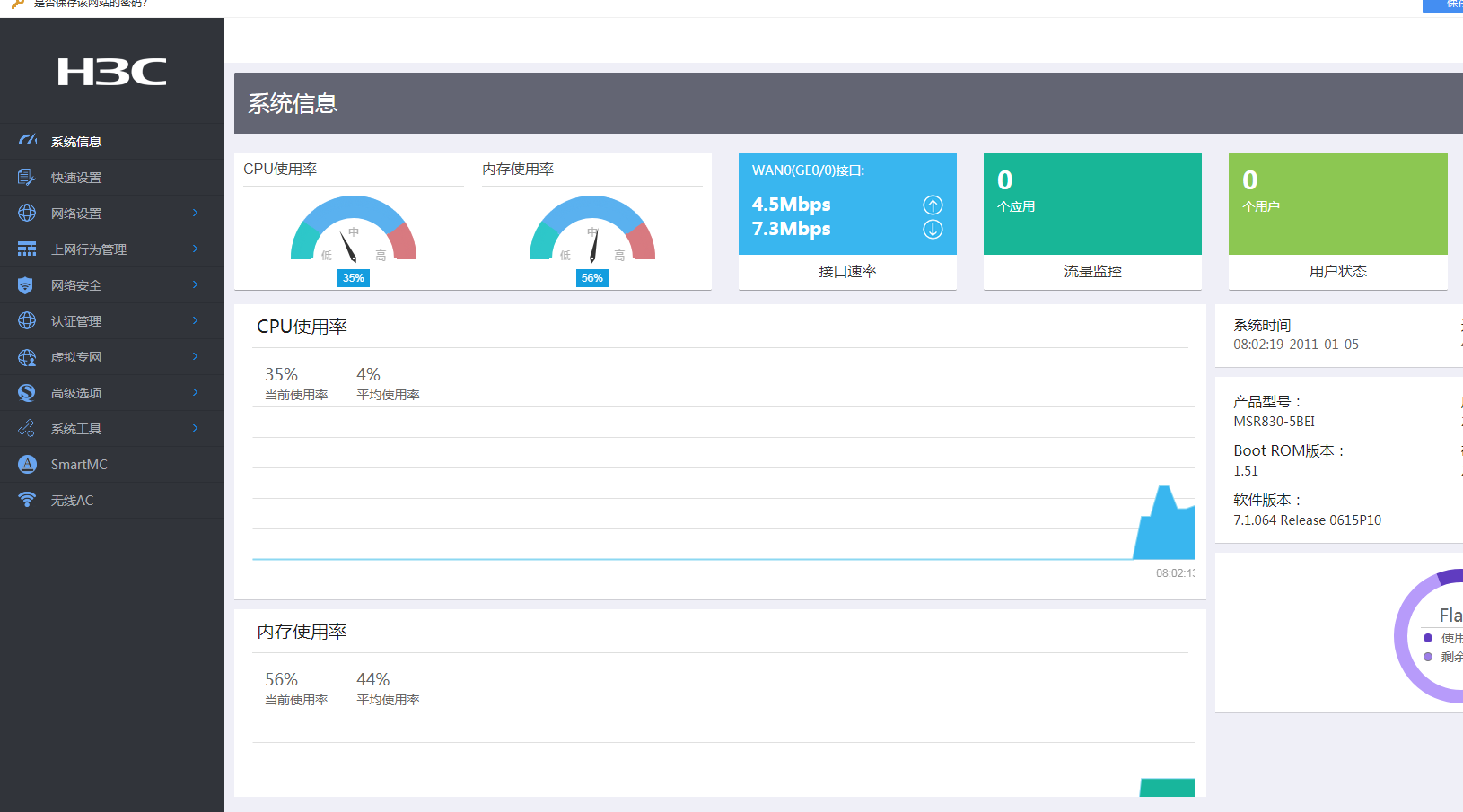Open the SmartMC menu item
The width and height of the screenshot is (1463, 812).
(112, 465)
